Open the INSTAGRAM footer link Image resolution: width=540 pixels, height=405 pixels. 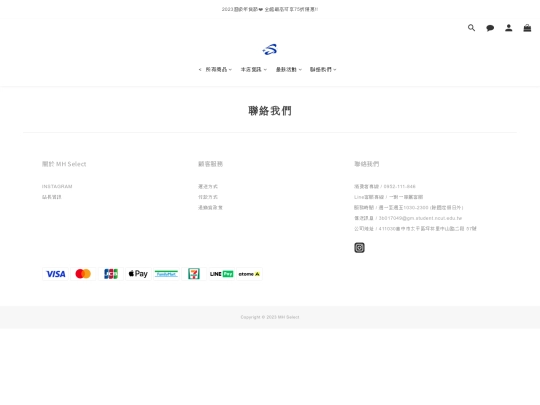click(x=57, y=186)
